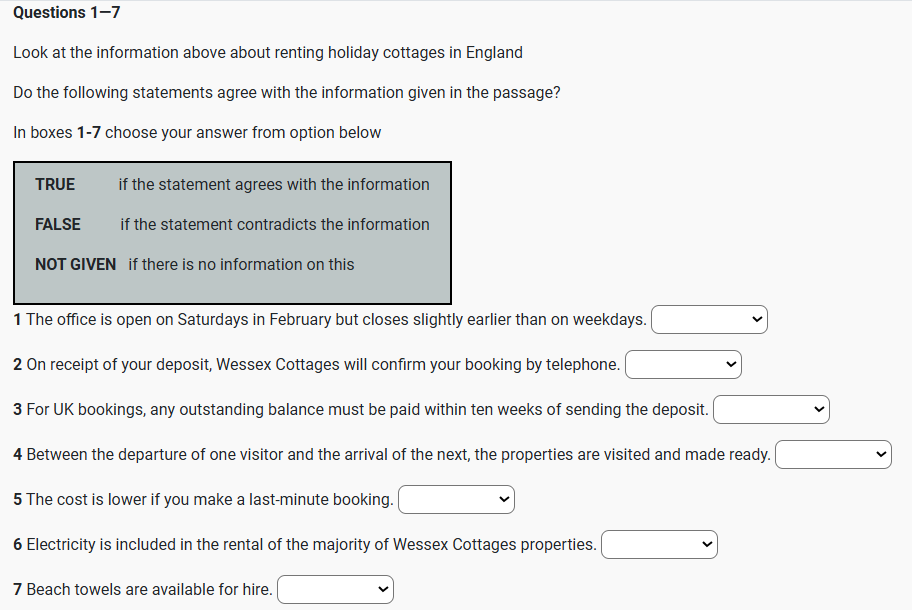Click the statement about Saturday office hours
Screen dimensions: 912x610
coord(330,320)
